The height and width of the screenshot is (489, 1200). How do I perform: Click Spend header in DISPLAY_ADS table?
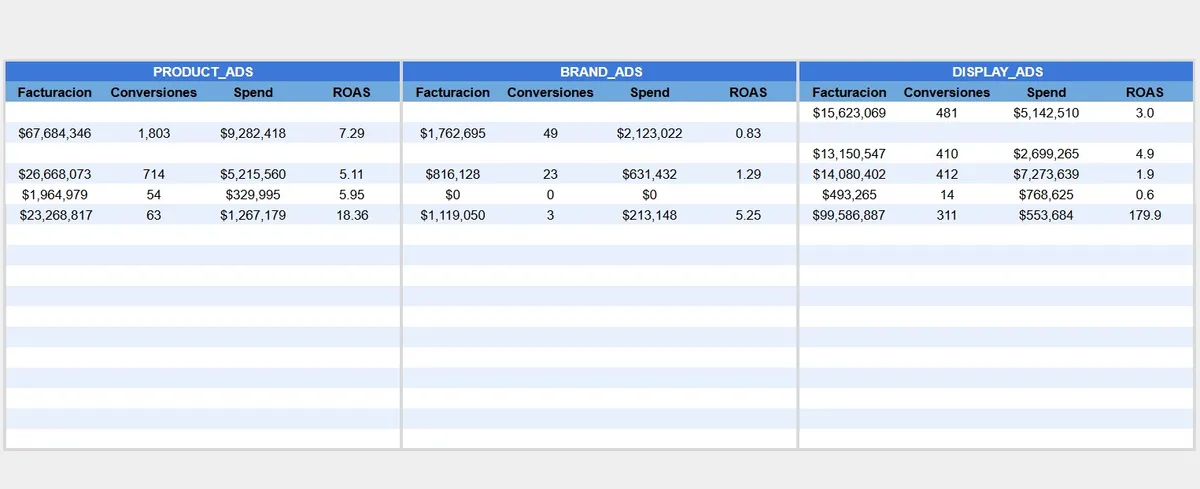[x=1047, y=92]
